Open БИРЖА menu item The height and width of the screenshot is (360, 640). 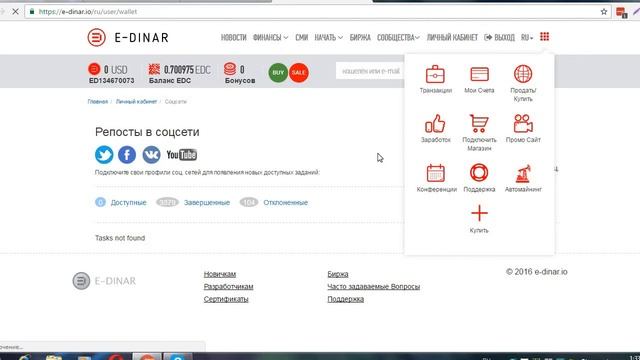(x=360, y=38)
